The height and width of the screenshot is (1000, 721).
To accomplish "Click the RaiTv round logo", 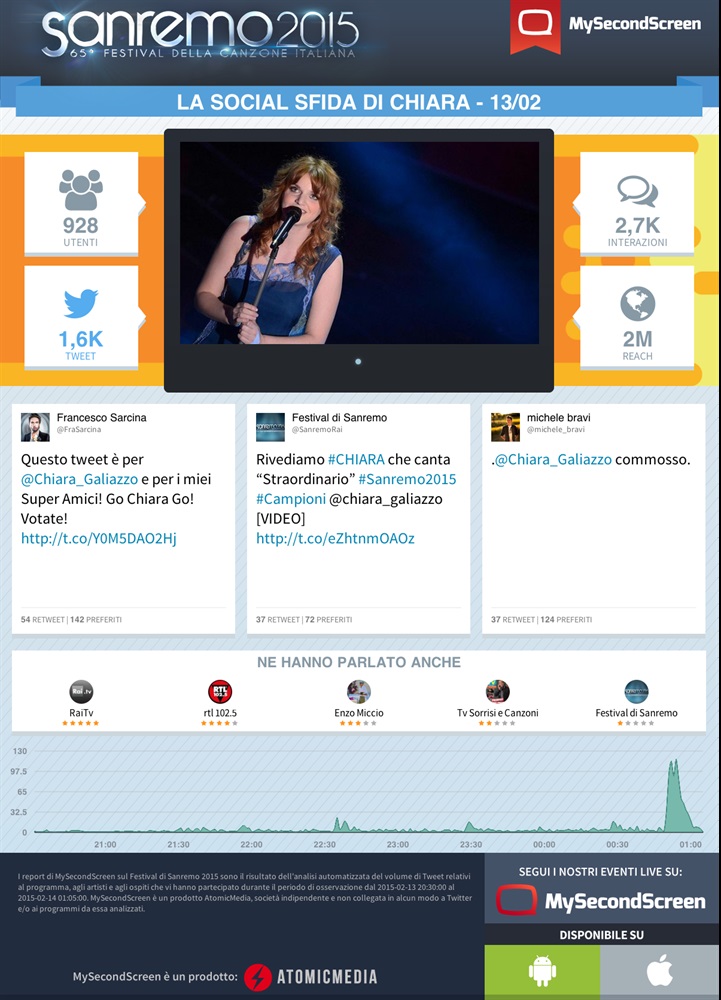I will tap(81, 691).
